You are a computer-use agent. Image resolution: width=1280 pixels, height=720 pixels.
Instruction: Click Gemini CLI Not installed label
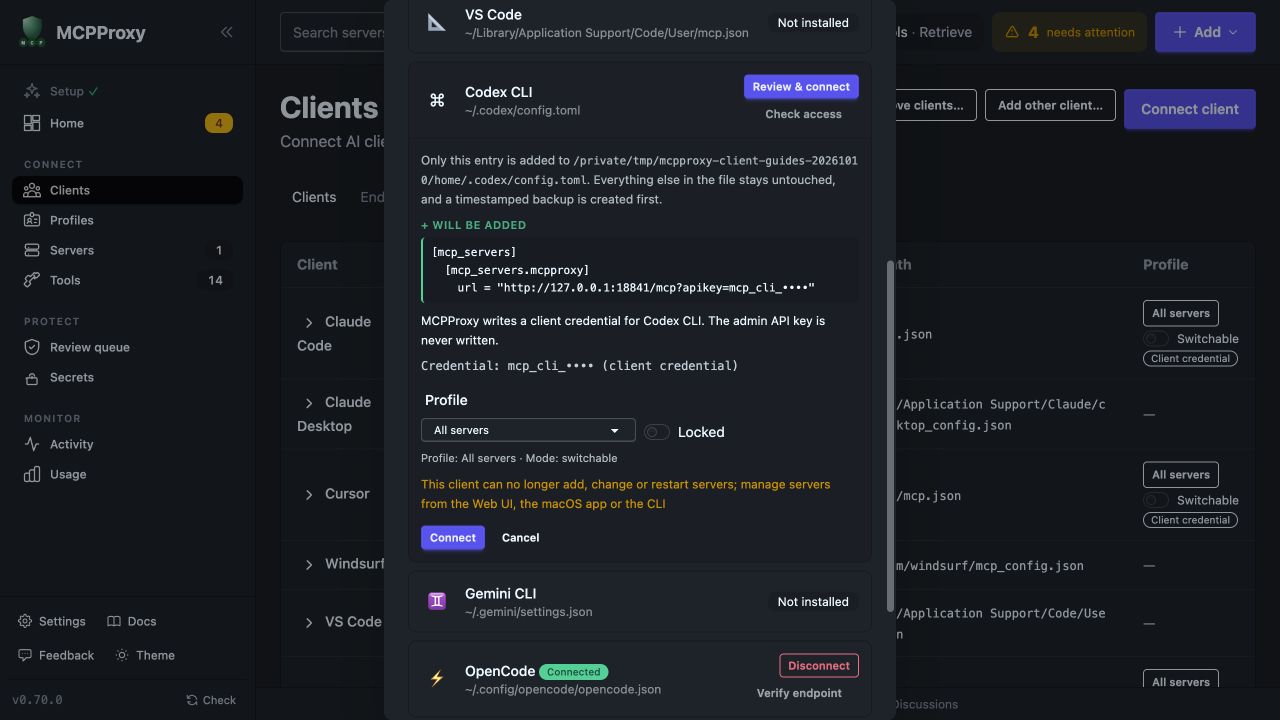point(813,602)
